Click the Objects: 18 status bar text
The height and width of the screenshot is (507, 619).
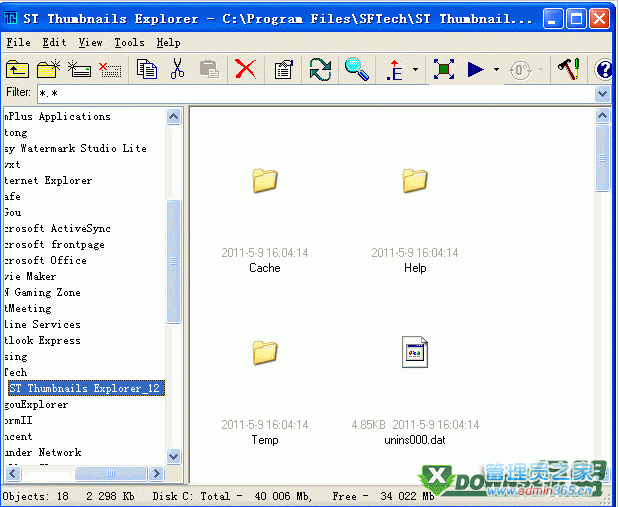pyautogui.click(x=36, y=496)
